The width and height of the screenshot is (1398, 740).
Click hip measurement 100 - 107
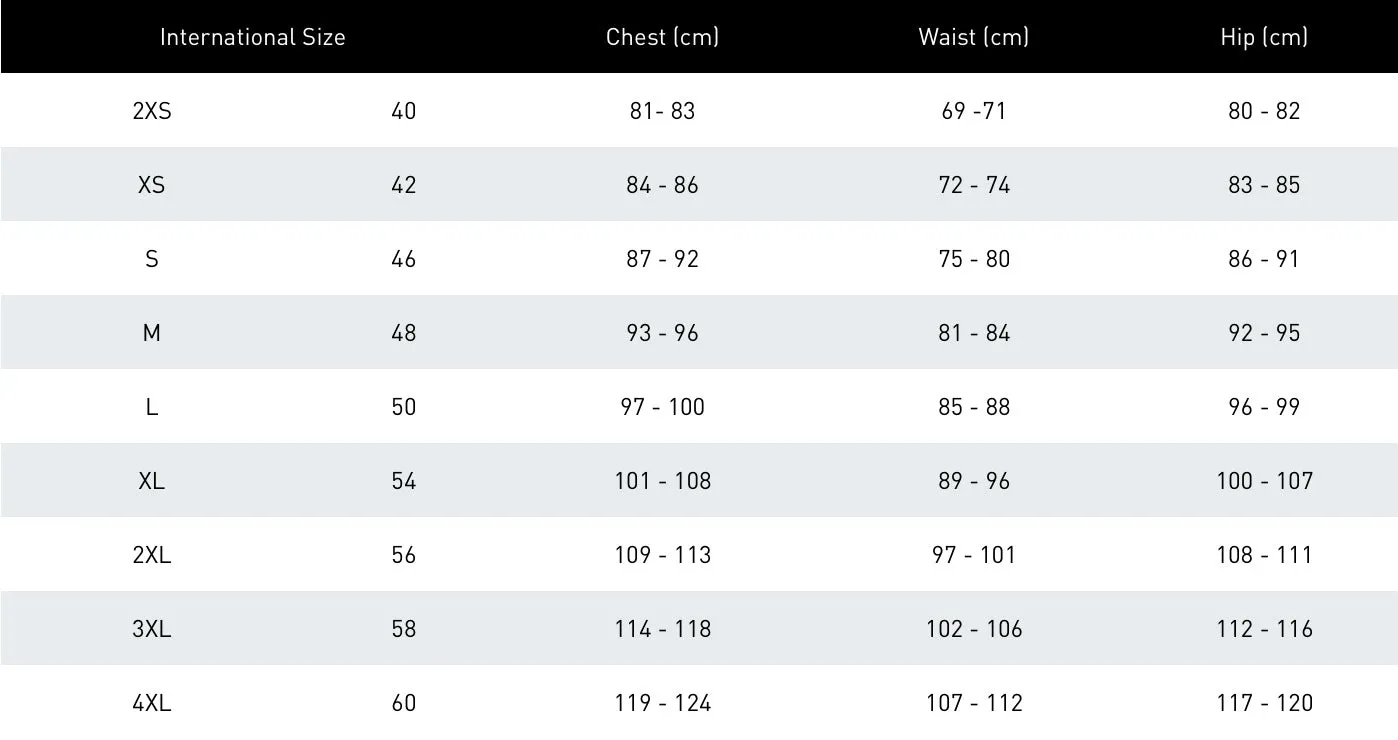pyautogui.click(x=1264, y=481)
